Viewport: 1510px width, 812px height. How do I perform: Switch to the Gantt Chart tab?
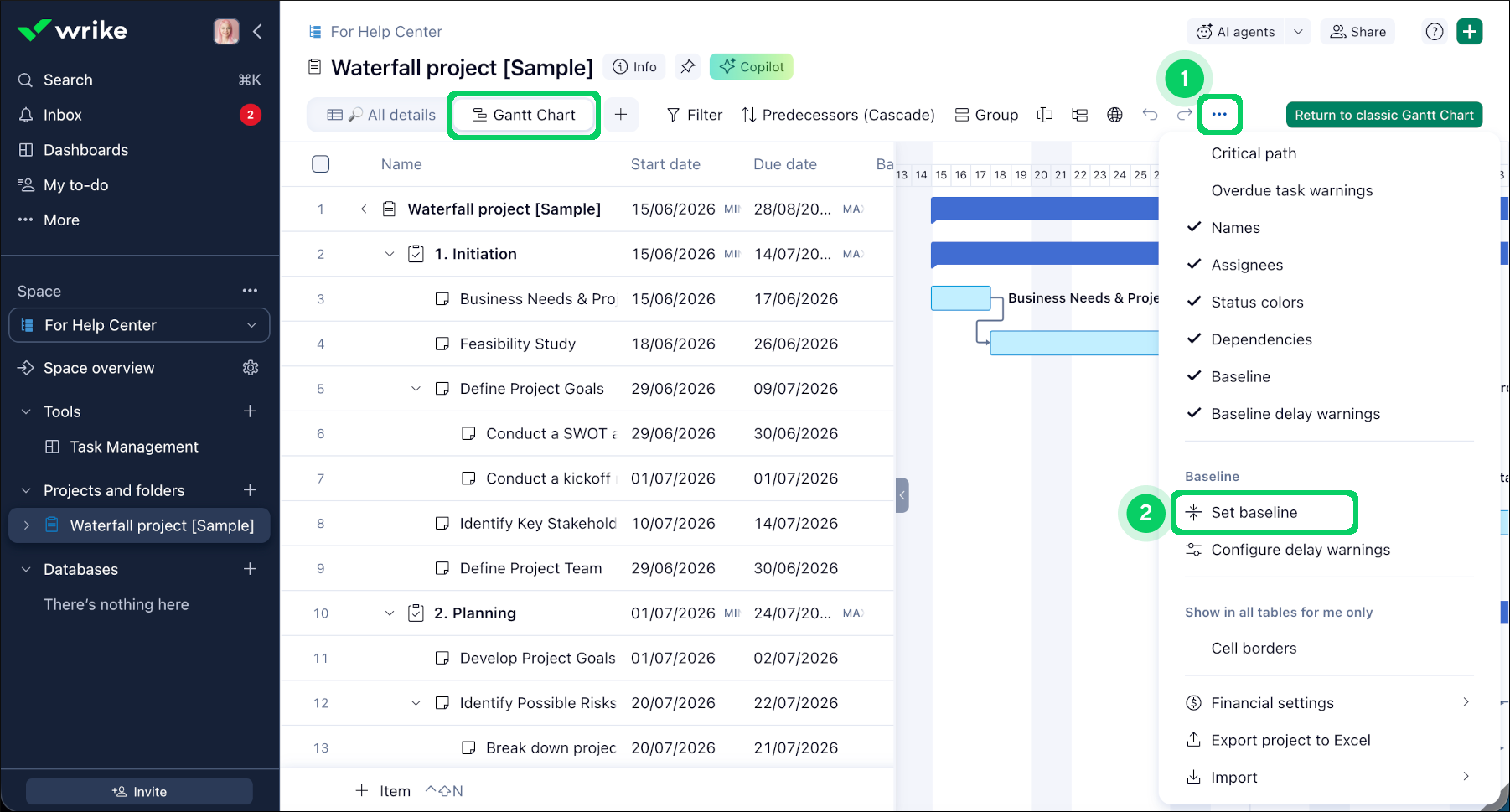click(525, 115)
